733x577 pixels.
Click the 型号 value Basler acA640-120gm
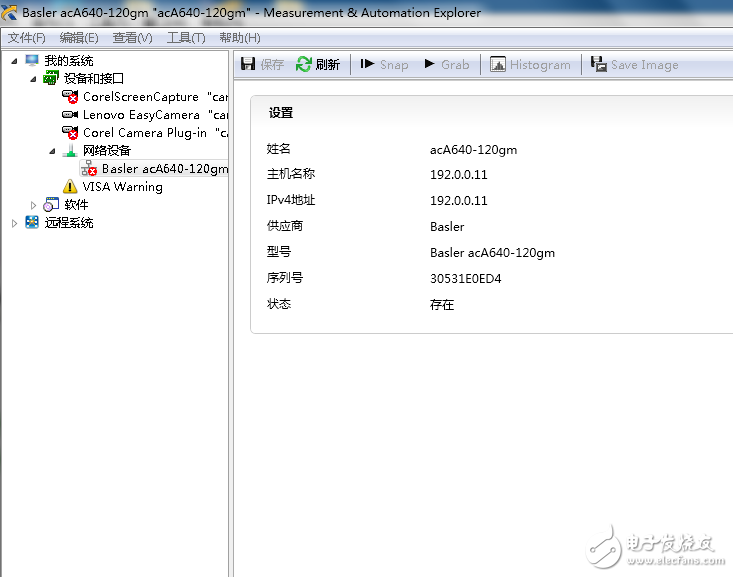(x=492, y=253)
